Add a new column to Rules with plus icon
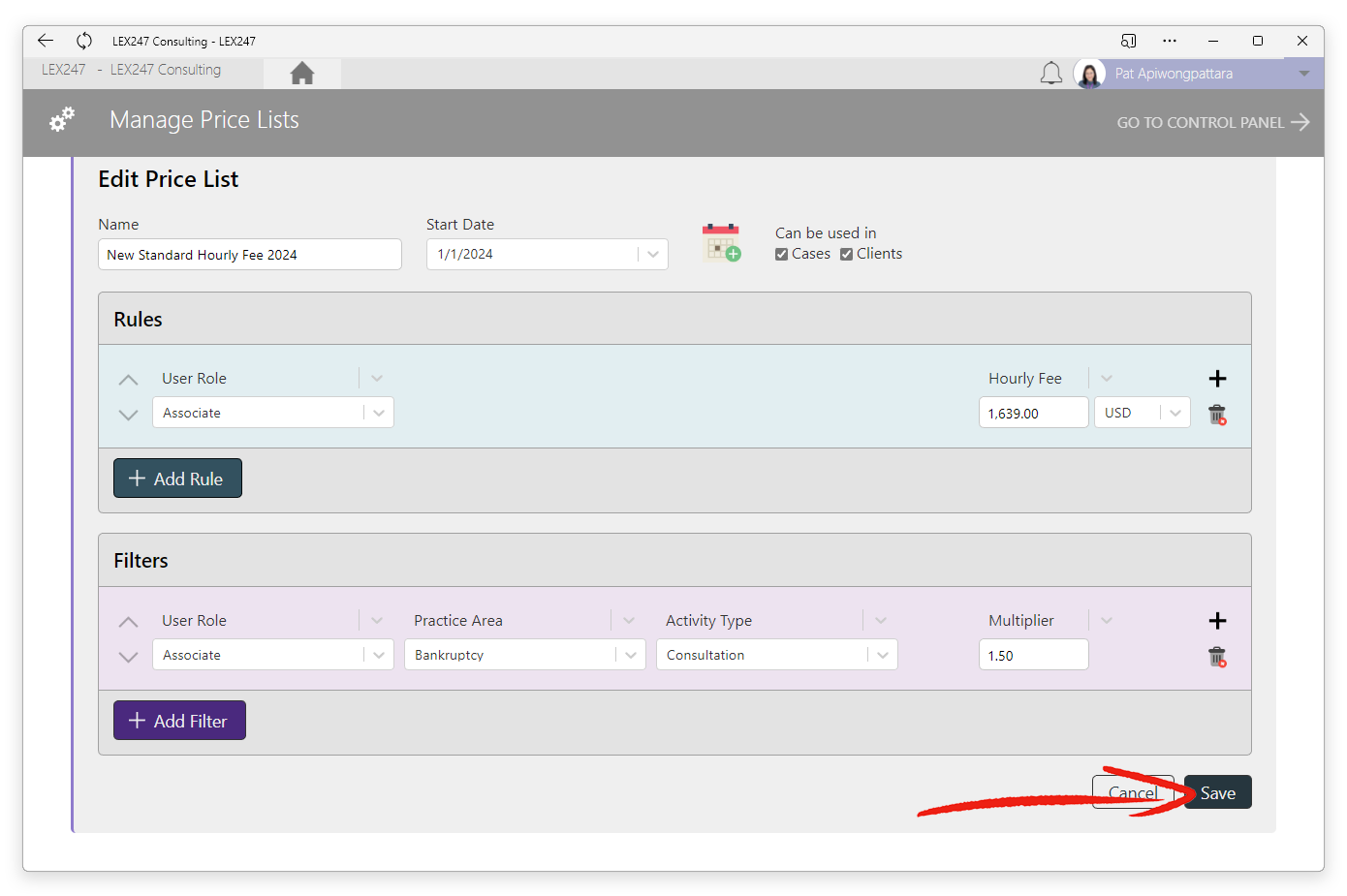The height and width of the screenshot is (896, 1347). (x=1218, y=379)
